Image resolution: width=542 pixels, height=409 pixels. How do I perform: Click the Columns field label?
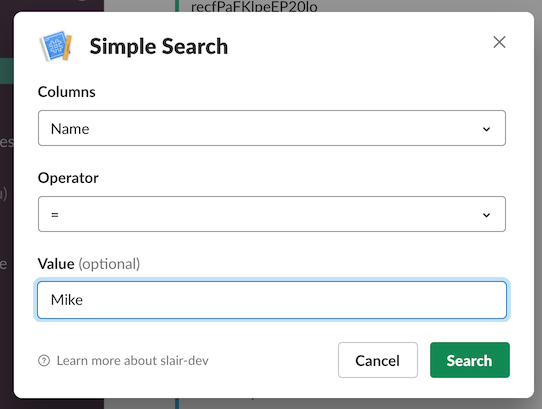click(66, 92)
